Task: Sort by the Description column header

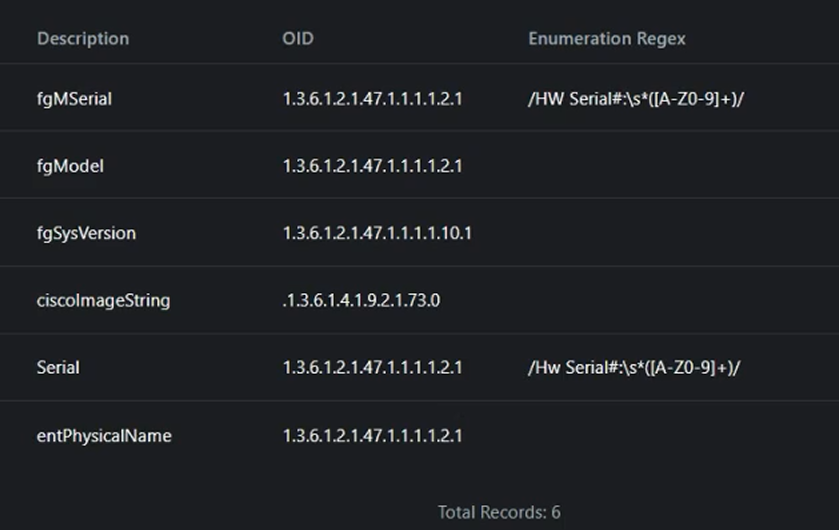Action: tap(83, 39)
